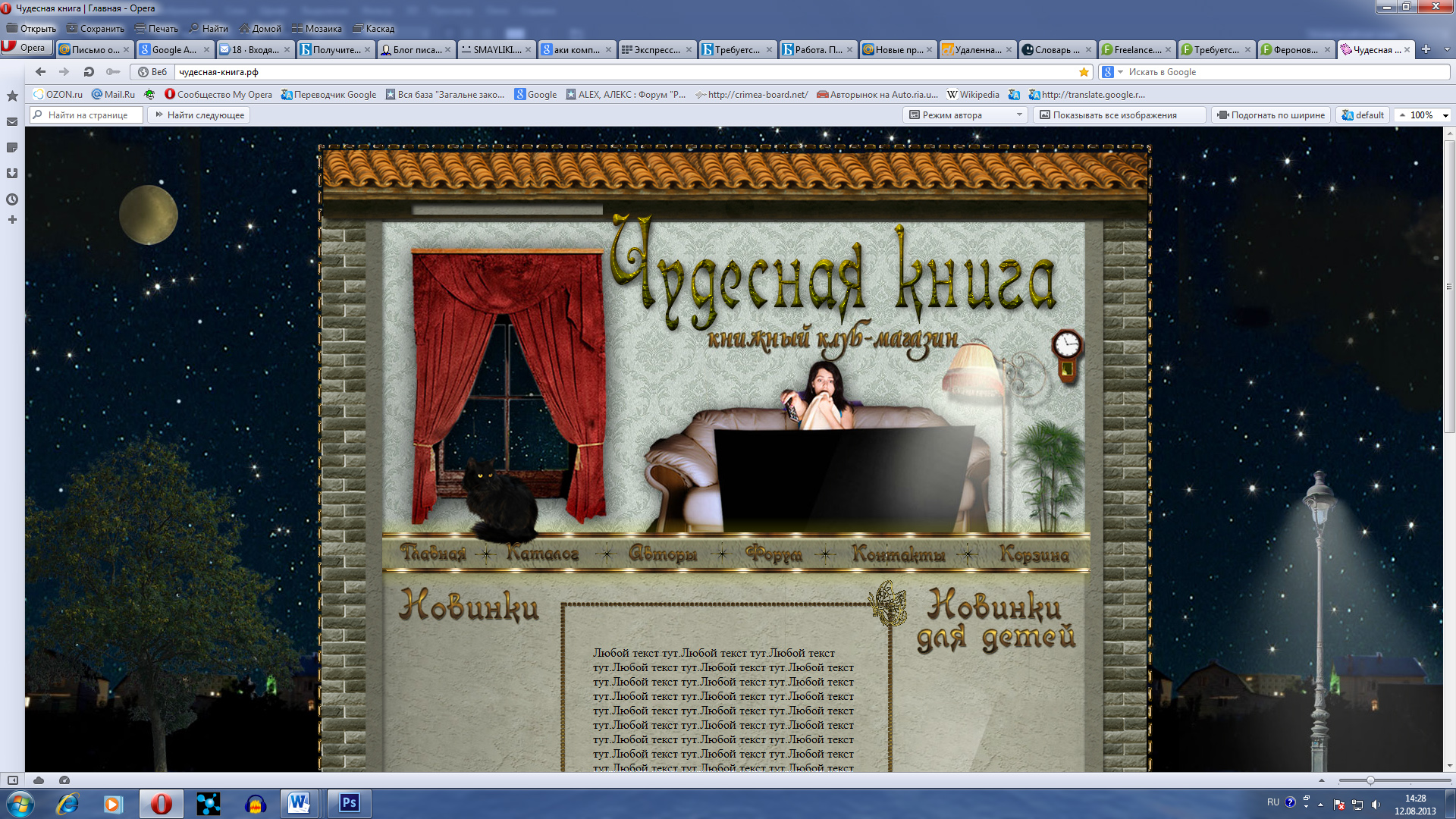Click the Reload page icon
The width and height of the screenshot is (1456, 819).
89,72
